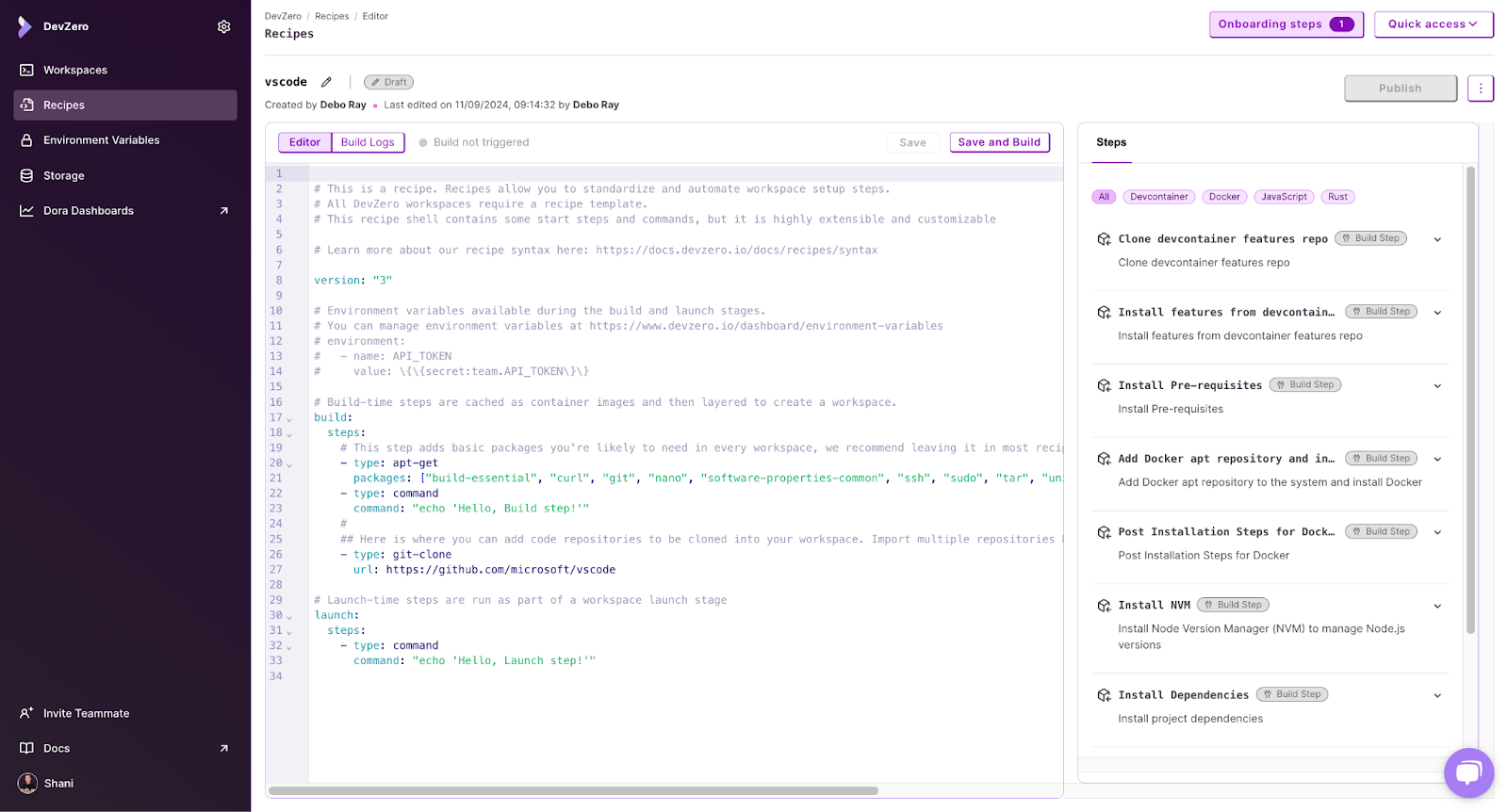Image resolution: width=1508 pixels, height=812 pixels.
Task: Click the Storage database icon
Action: pyautogui.click(x=26, y=175)
